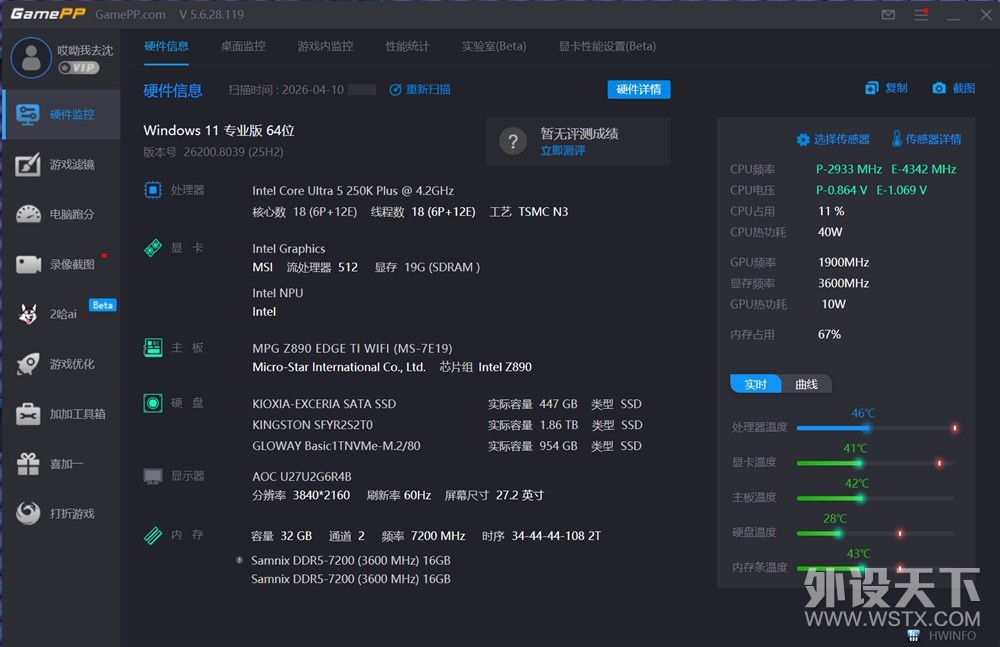Click Intel NPU entry
The image size is (1000, 647).
[277, 293]
